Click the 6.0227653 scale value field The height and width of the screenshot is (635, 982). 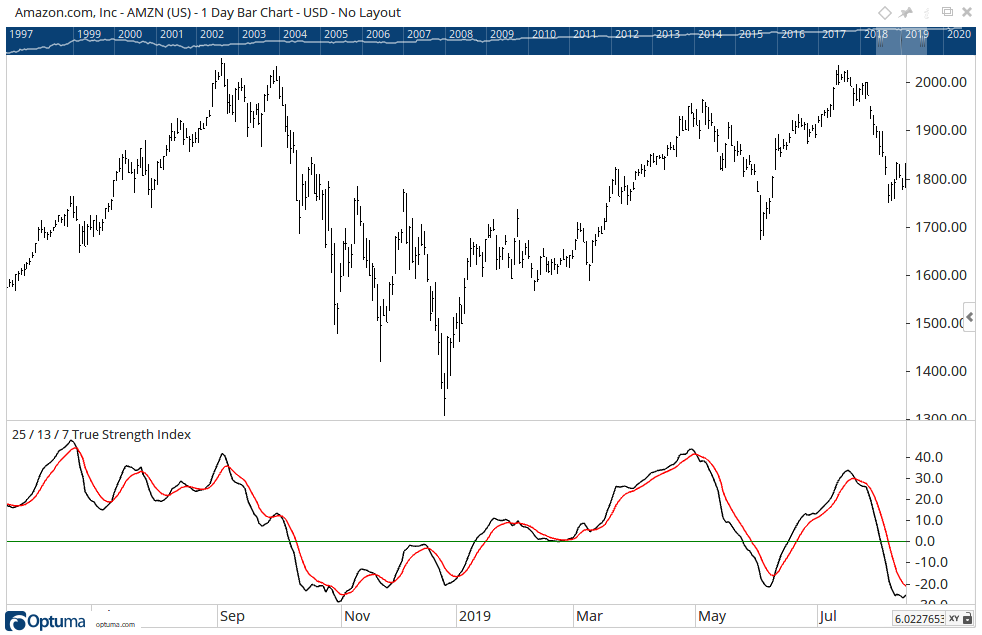(919, 619)
